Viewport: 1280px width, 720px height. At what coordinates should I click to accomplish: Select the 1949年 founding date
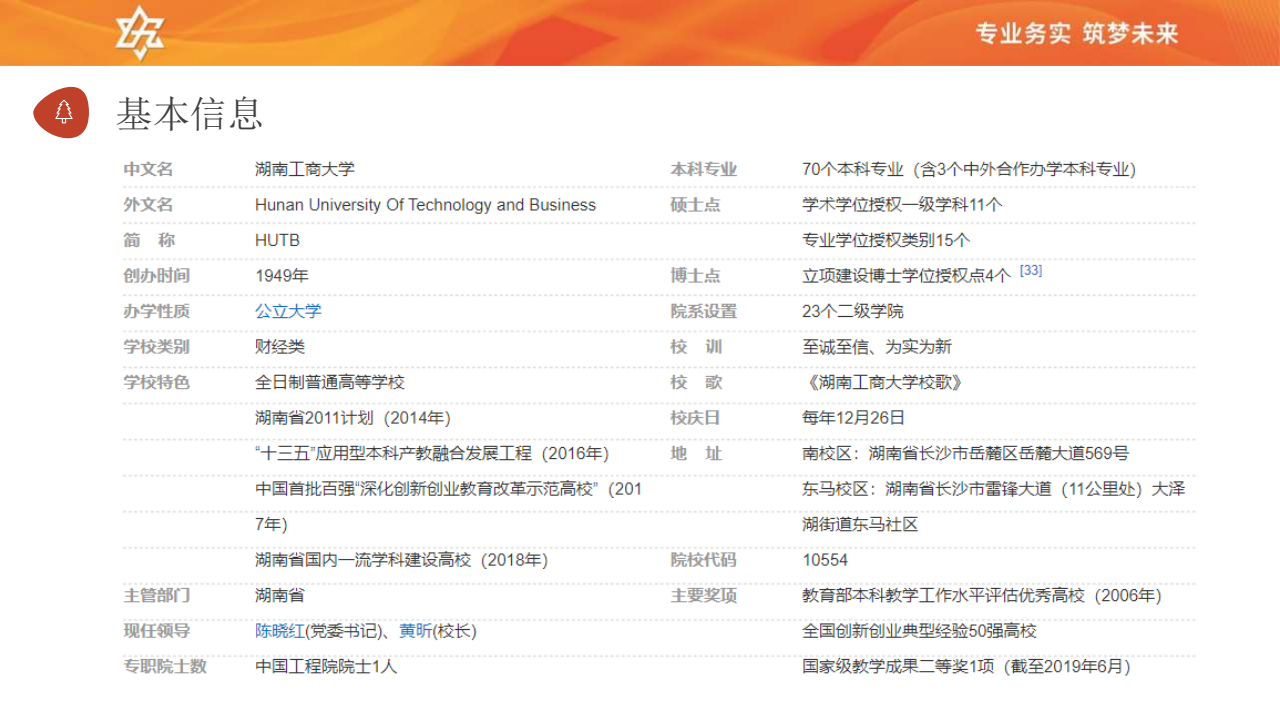click(x=281, y=276)
